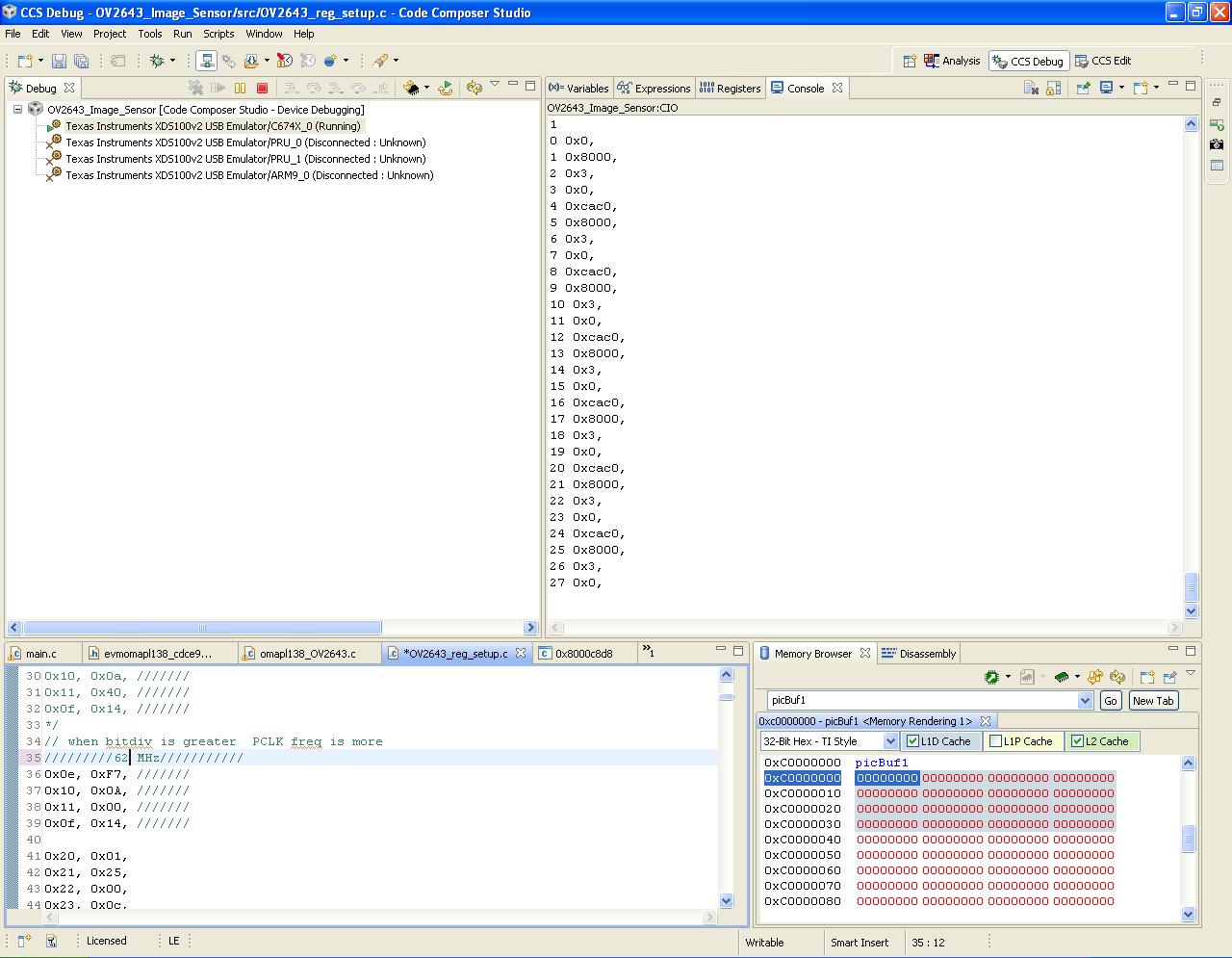Switch to the CCS Edit perspective

click(x=1103, y=61)
